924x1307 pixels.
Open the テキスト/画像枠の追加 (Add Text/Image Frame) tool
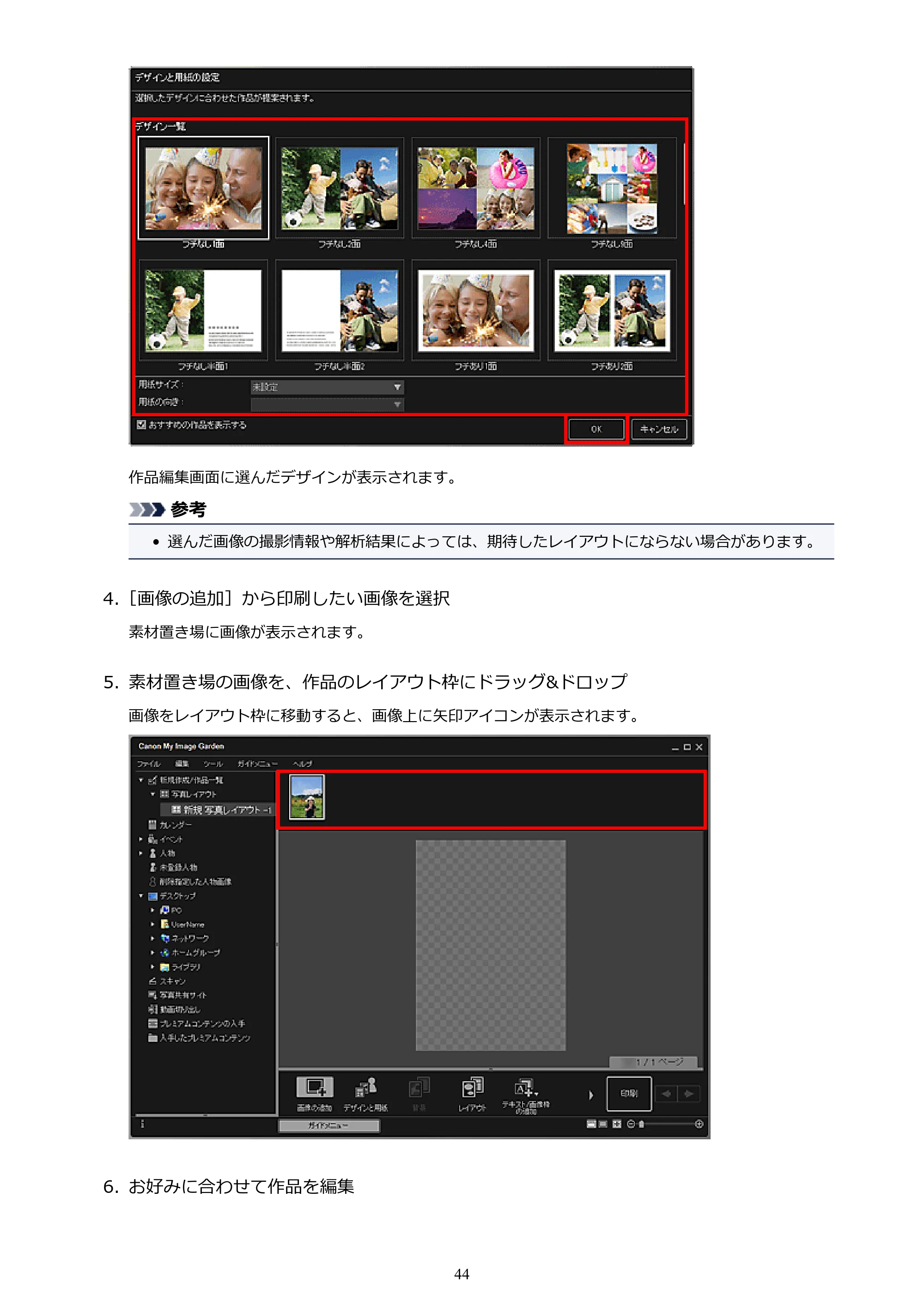(x=525, y=1095)
